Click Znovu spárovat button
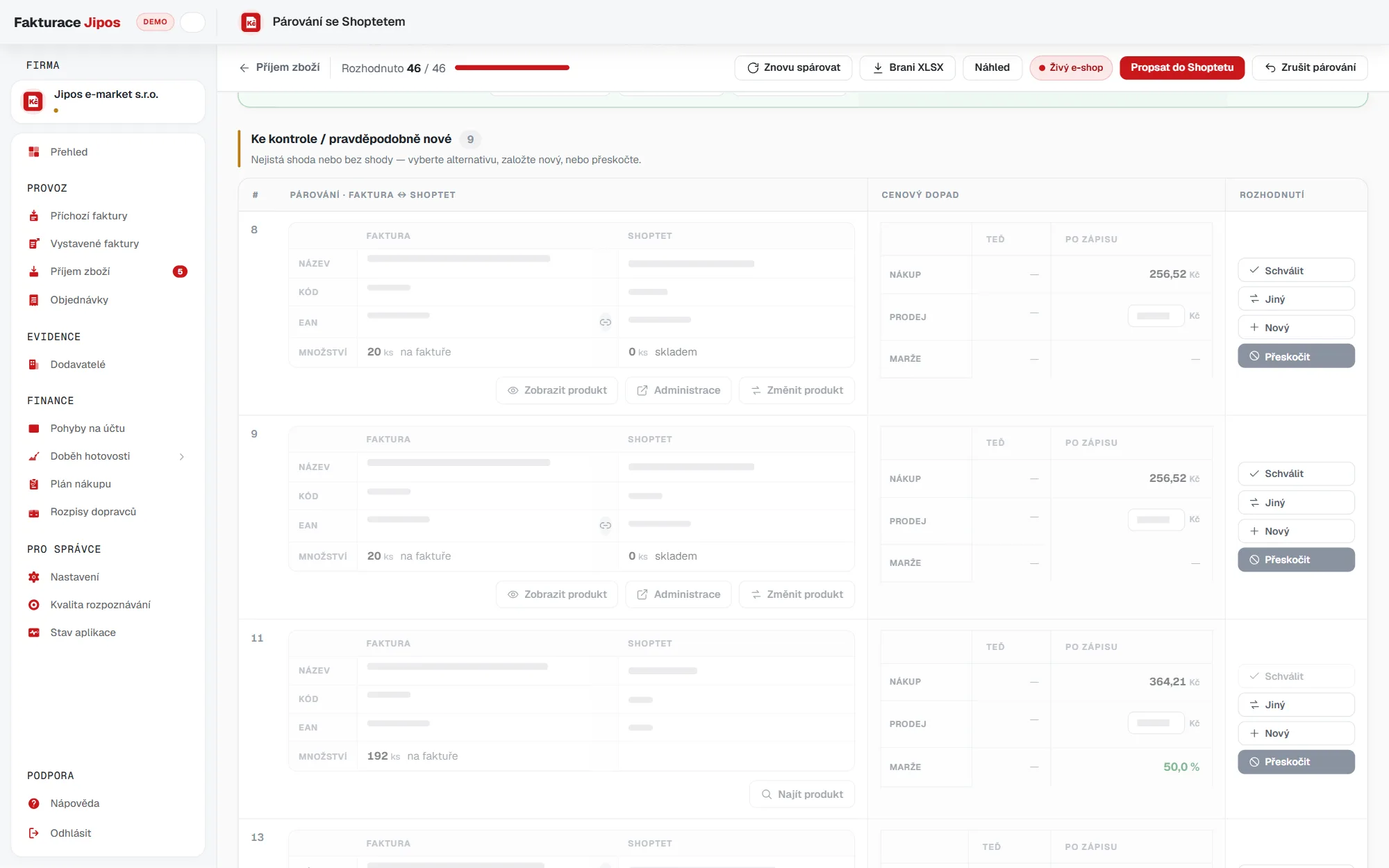This screenshot has height=868, width=1389. pos(793,67)
